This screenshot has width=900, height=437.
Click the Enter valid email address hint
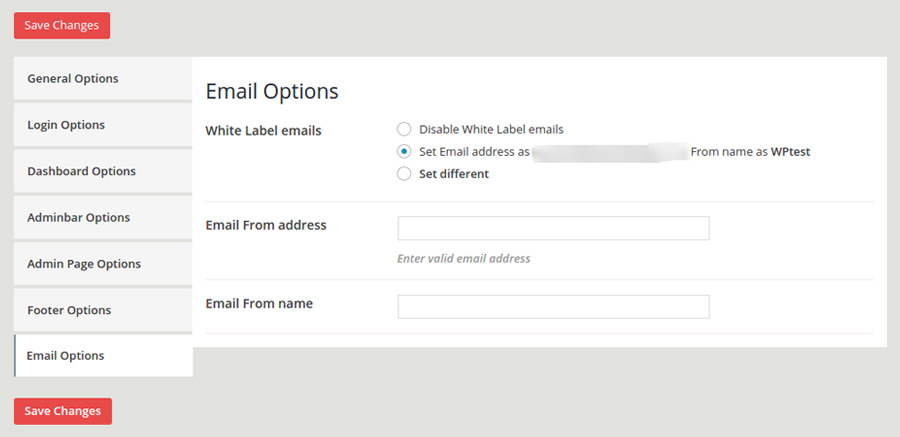(463, 258)
